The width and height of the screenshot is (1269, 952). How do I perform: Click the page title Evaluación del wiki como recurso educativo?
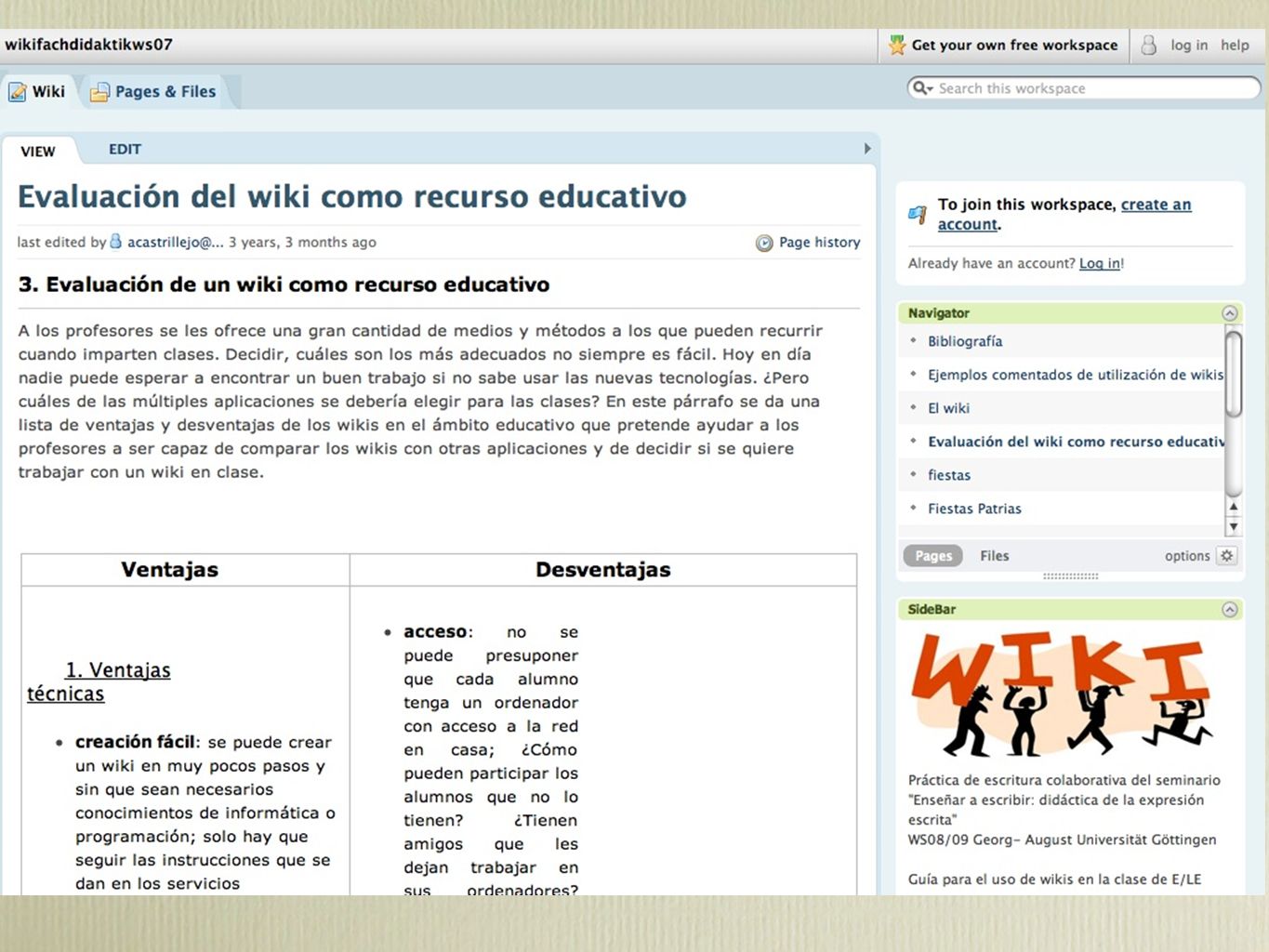click(x=351, y=196)
